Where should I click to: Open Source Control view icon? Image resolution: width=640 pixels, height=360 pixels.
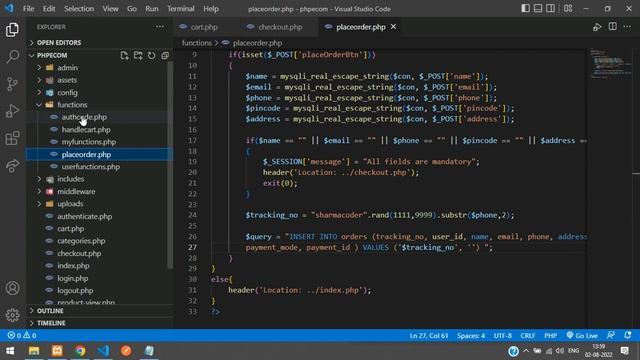pos(12,84)
